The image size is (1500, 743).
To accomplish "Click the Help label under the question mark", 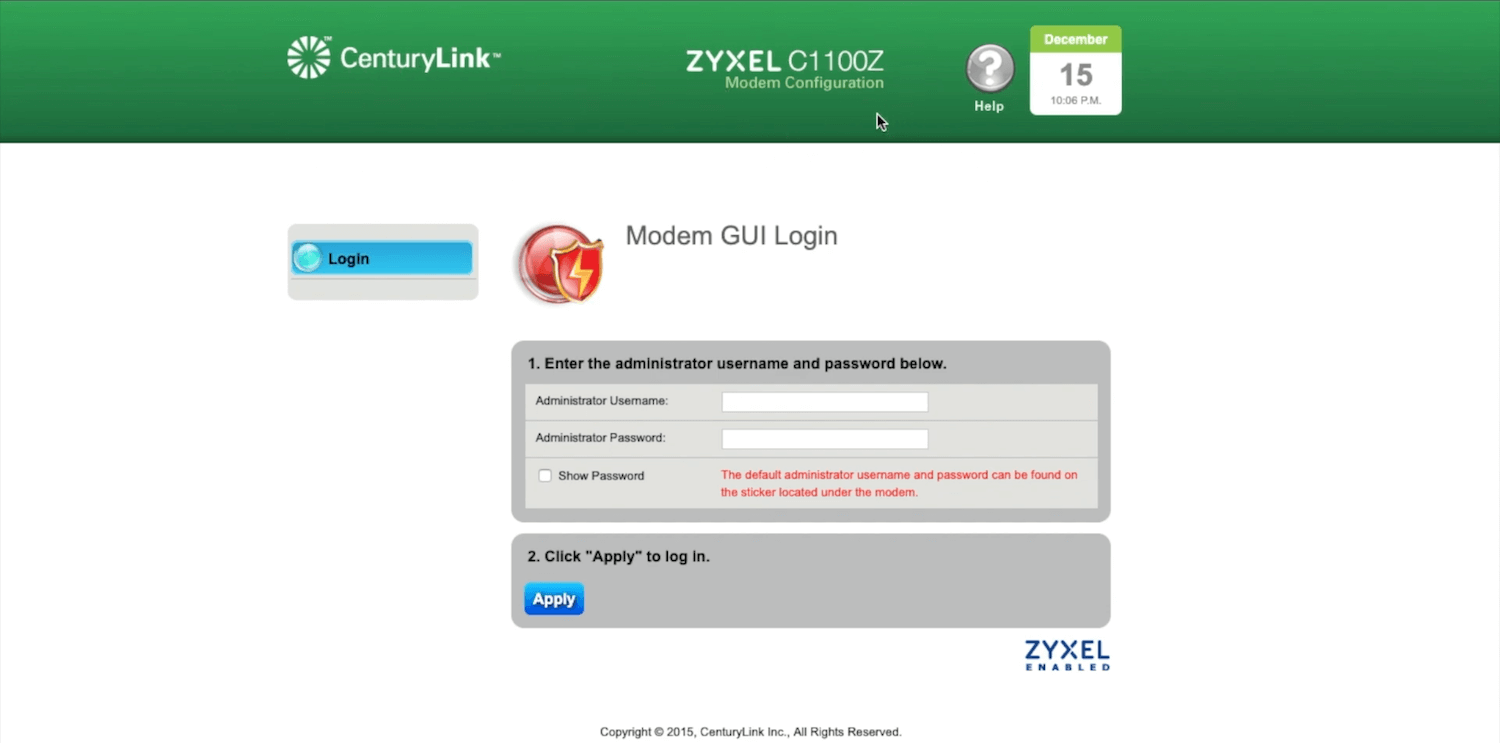I will pos(989,106).
